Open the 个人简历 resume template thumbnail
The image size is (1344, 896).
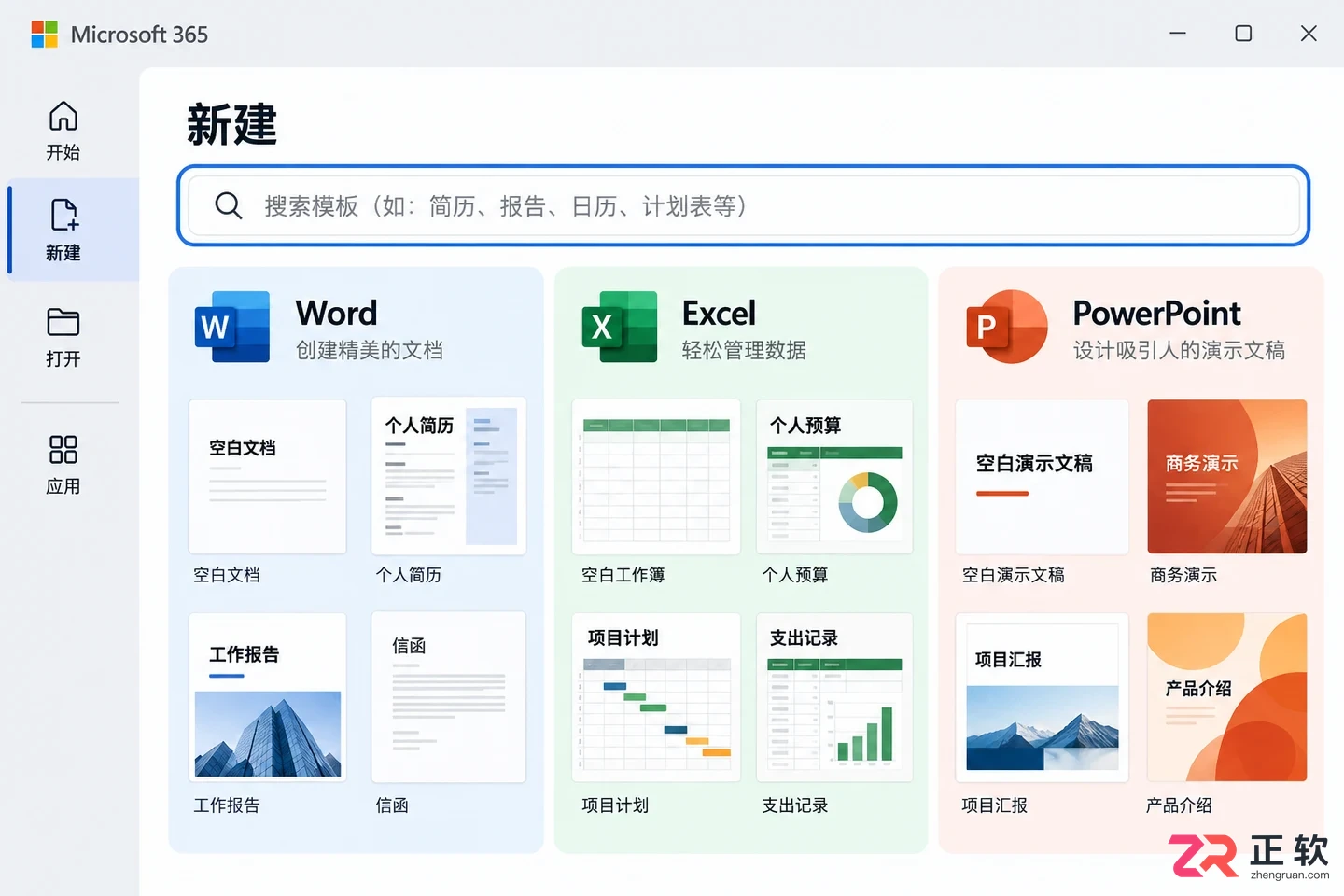pos(449,477)
